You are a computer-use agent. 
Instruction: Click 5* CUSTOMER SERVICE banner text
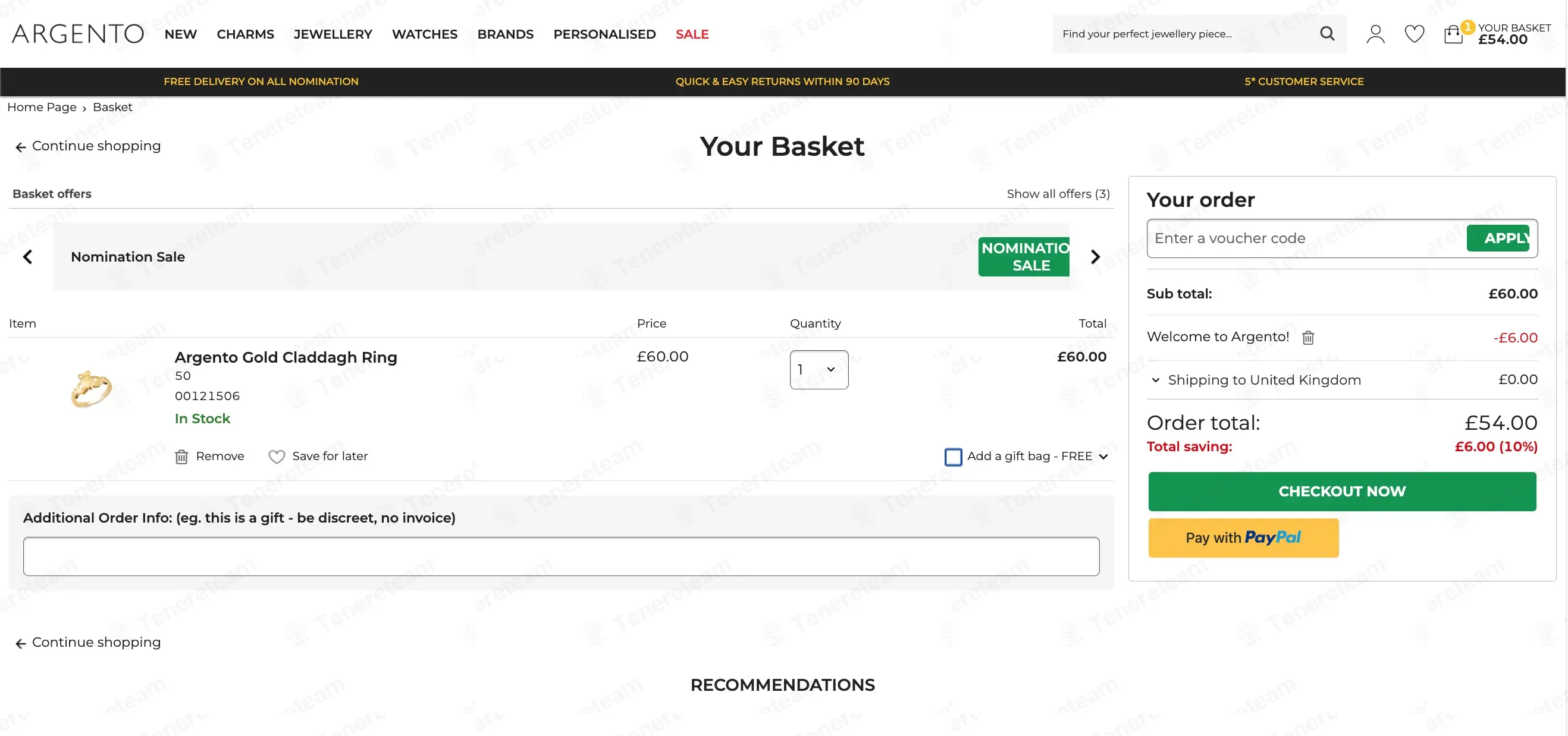click(1304, 81)
